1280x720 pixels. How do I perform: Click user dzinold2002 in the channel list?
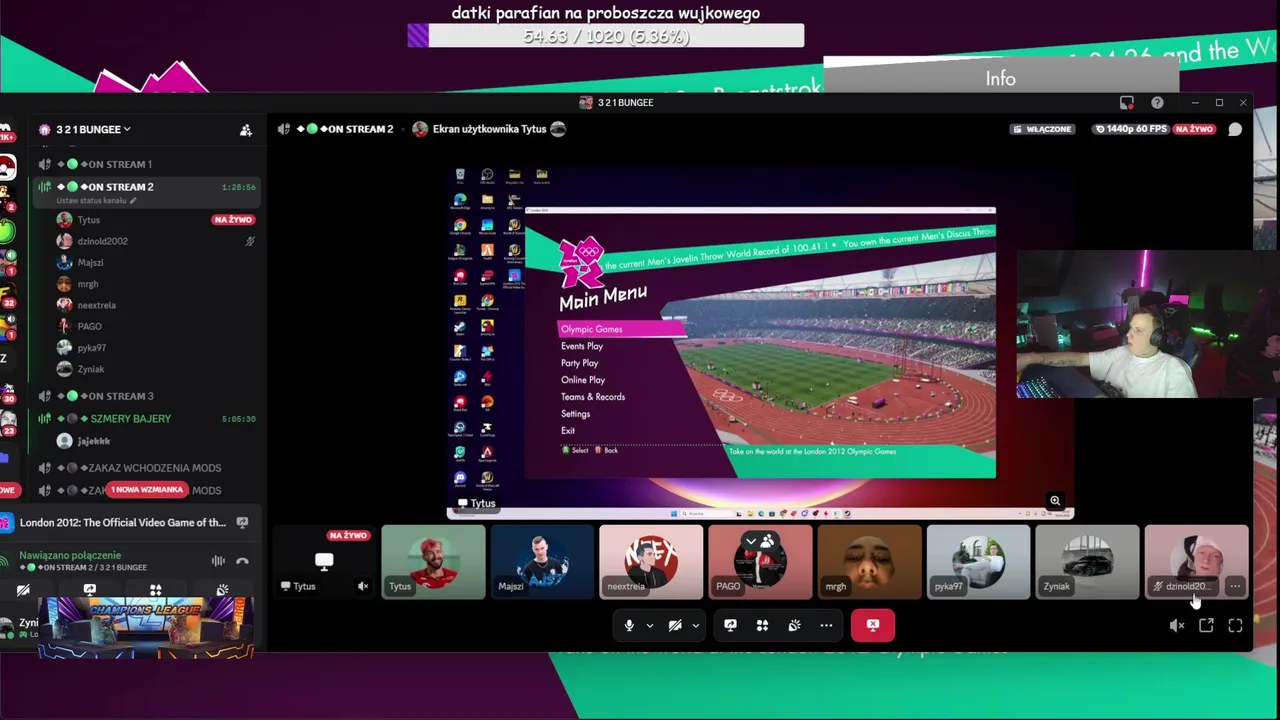pyautogui.click(x=103, y=241)
